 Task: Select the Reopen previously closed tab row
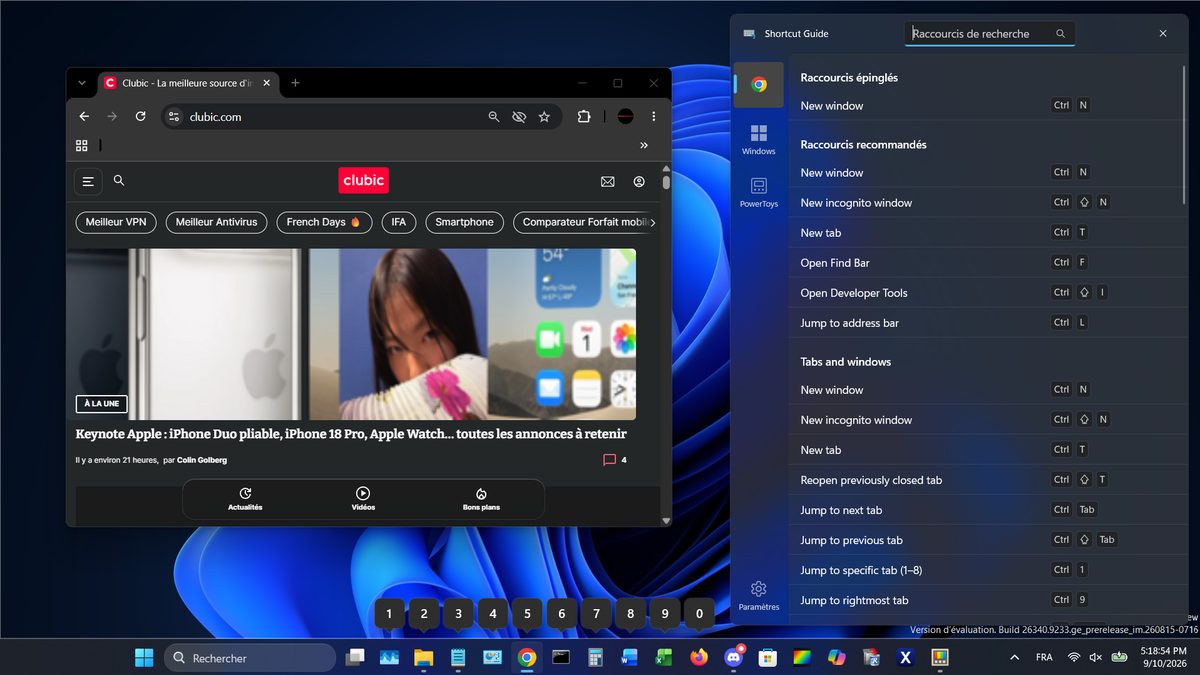point(988,480)
